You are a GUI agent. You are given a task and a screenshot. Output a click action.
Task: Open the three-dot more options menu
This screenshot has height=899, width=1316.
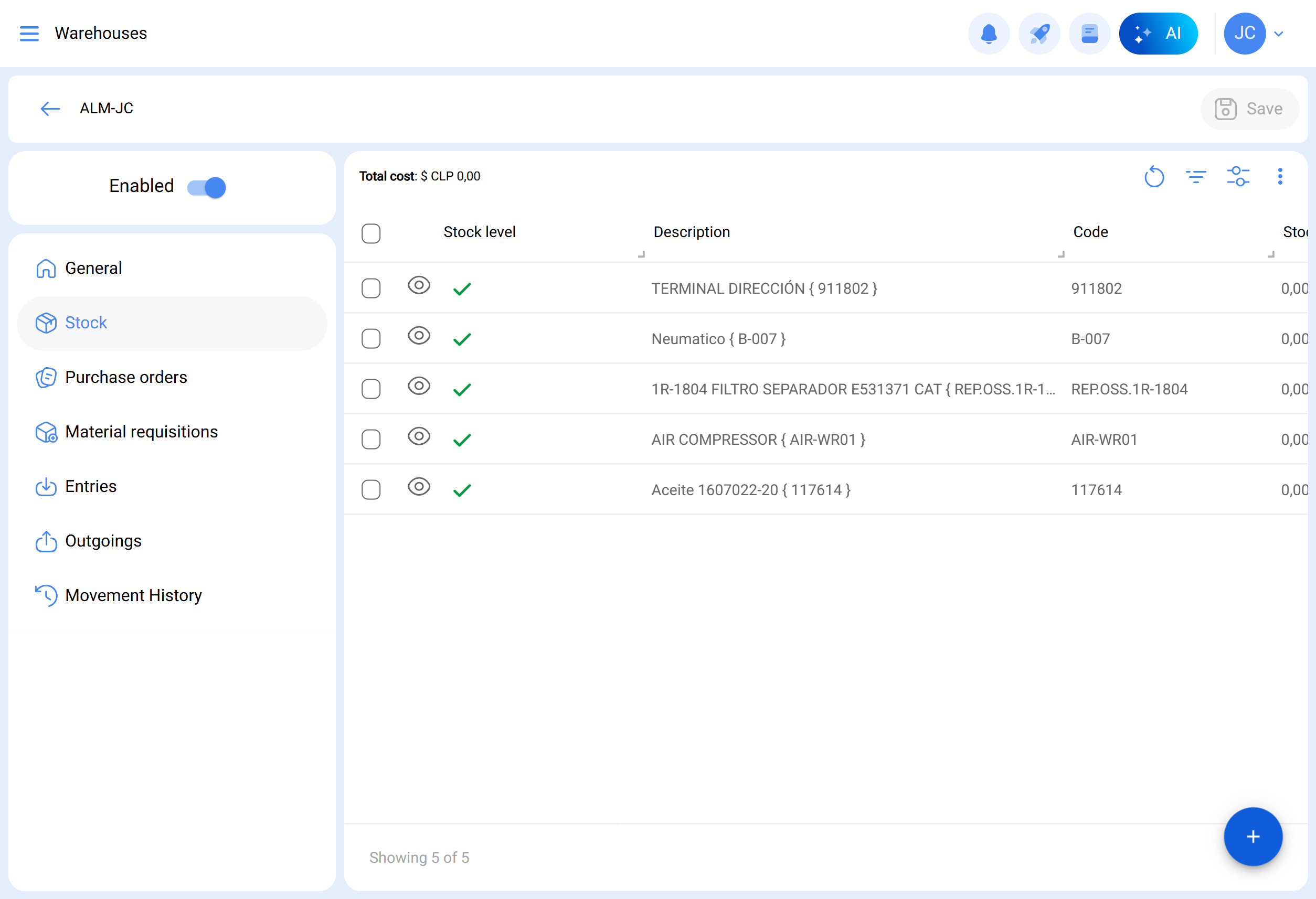click(1280, 177)
